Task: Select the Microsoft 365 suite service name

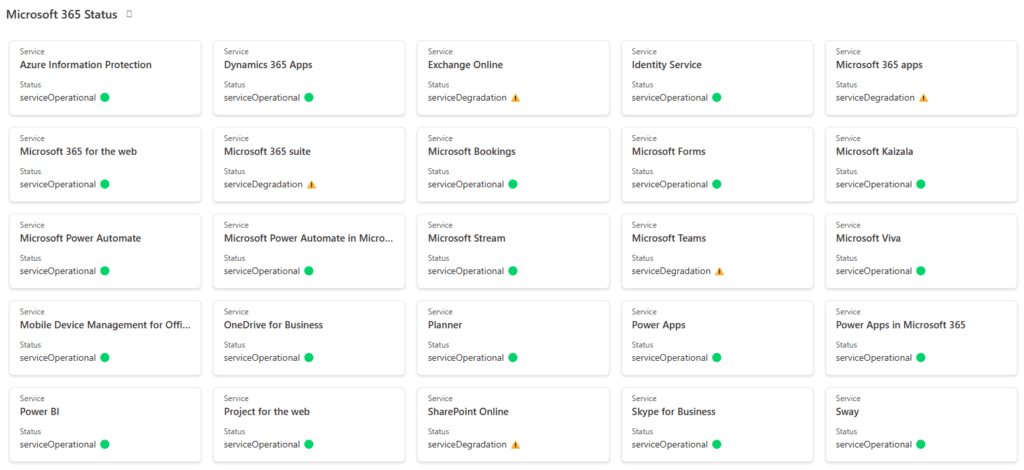Action: click(x=267, y=151)
